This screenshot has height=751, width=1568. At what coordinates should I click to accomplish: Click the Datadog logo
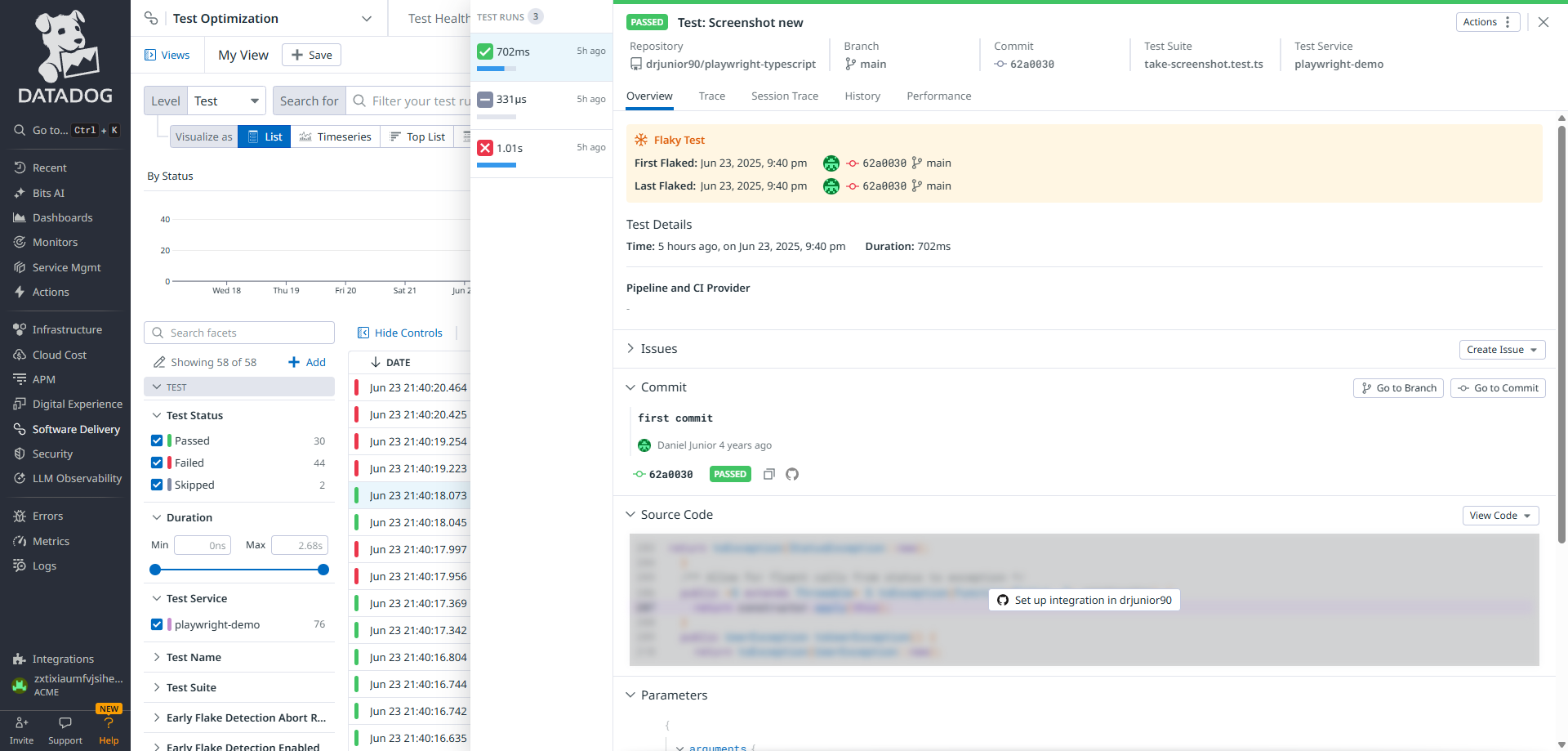[65, 57]
